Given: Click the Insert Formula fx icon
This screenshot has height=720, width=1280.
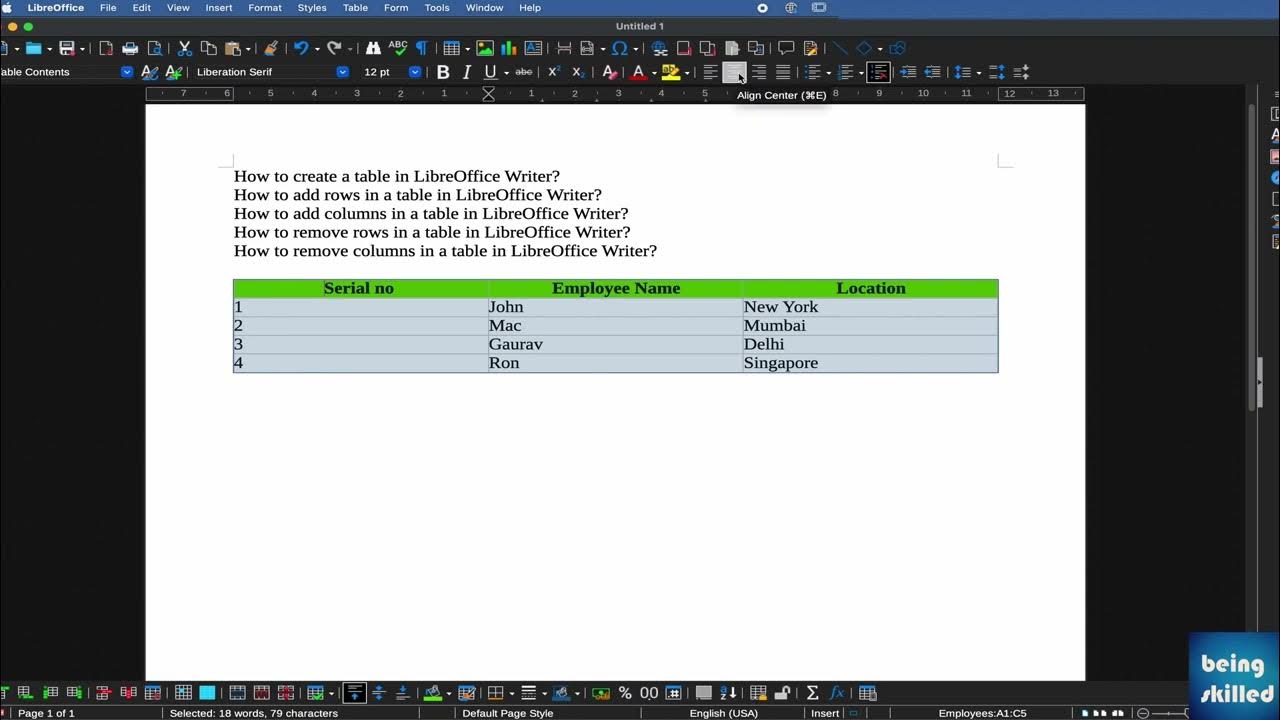Looking at the screenshot, I should click(x=837, y=692).
